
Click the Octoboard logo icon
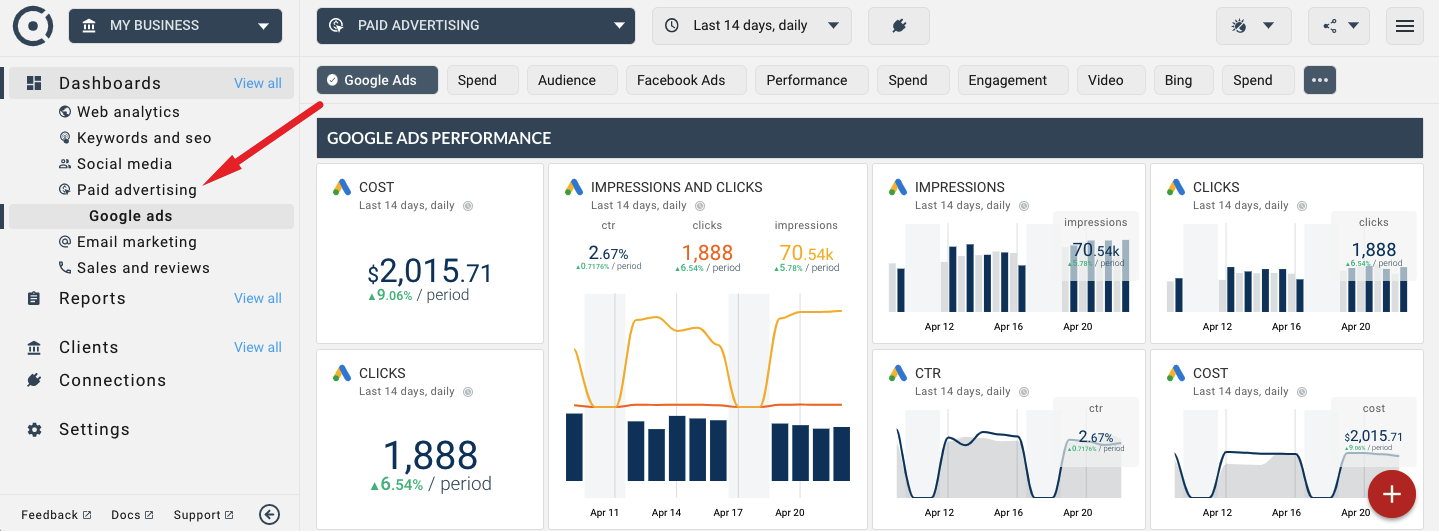(x=33, y=25)
